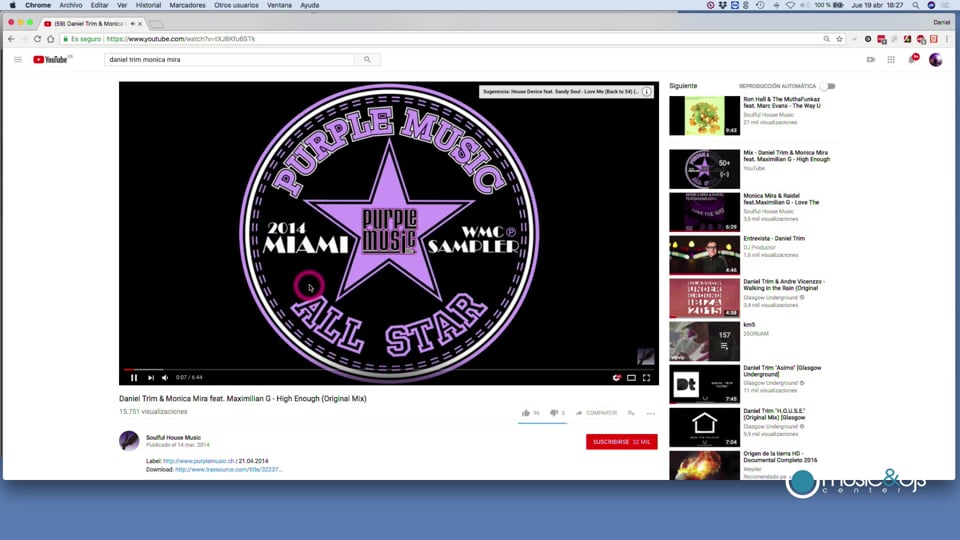Click the 15.751 visualizaciones count
The image size is (960, 540).
click(153, 412)
